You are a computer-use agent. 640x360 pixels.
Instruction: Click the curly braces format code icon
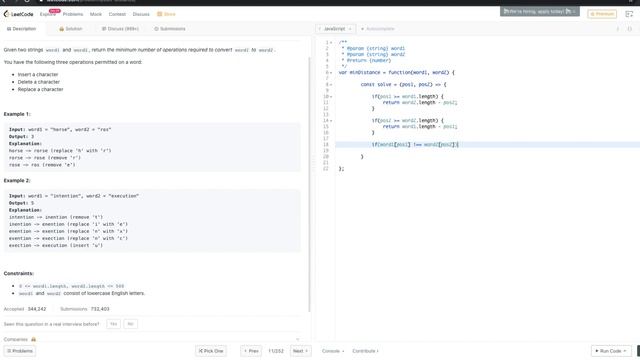629,29
